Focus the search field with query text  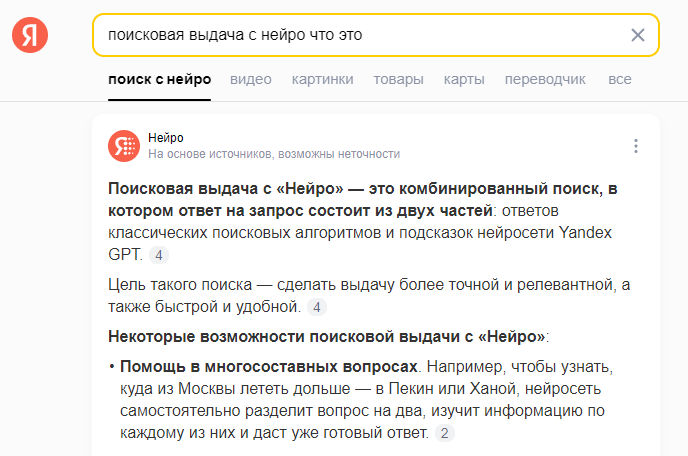(x=376, y=35)
